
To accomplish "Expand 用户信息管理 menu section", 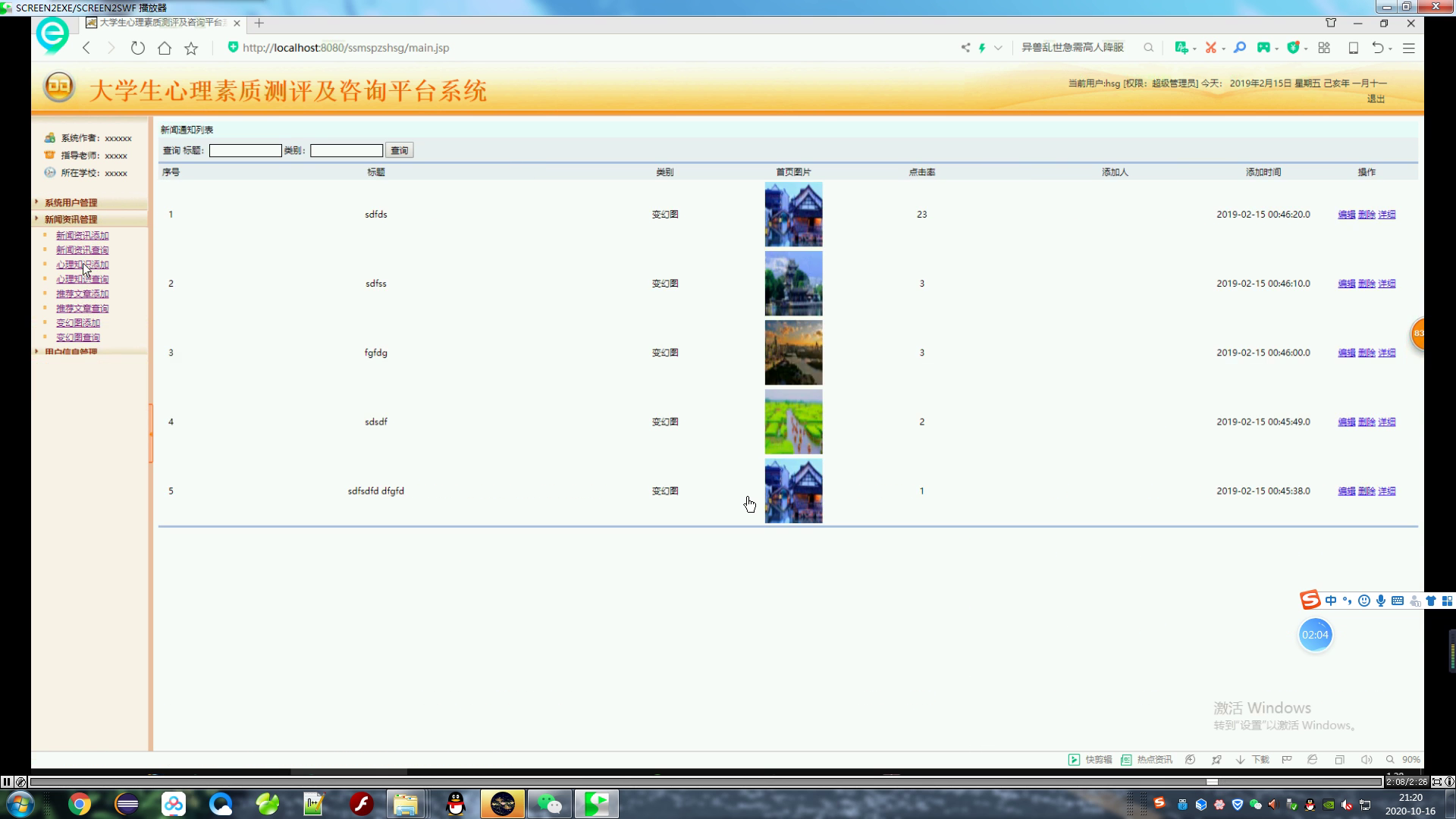I will point(71,352).
